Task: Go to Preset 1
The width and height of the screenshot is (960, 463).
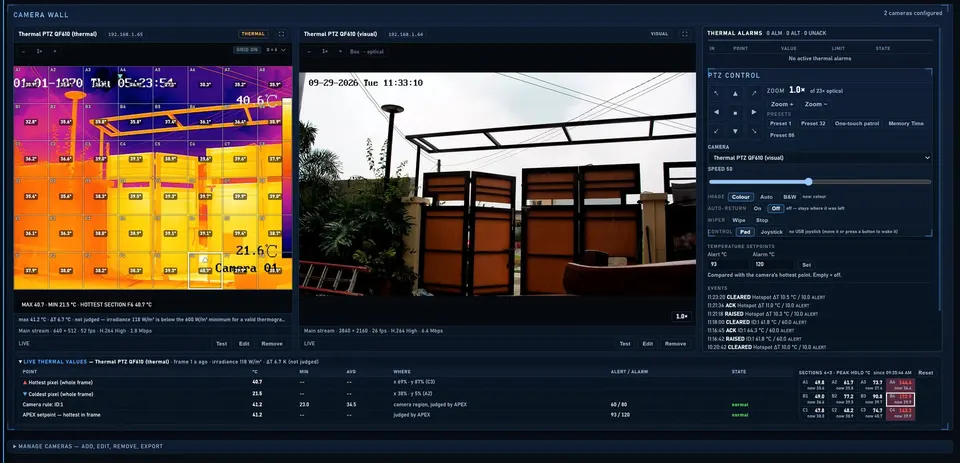Action: [780, 124]
